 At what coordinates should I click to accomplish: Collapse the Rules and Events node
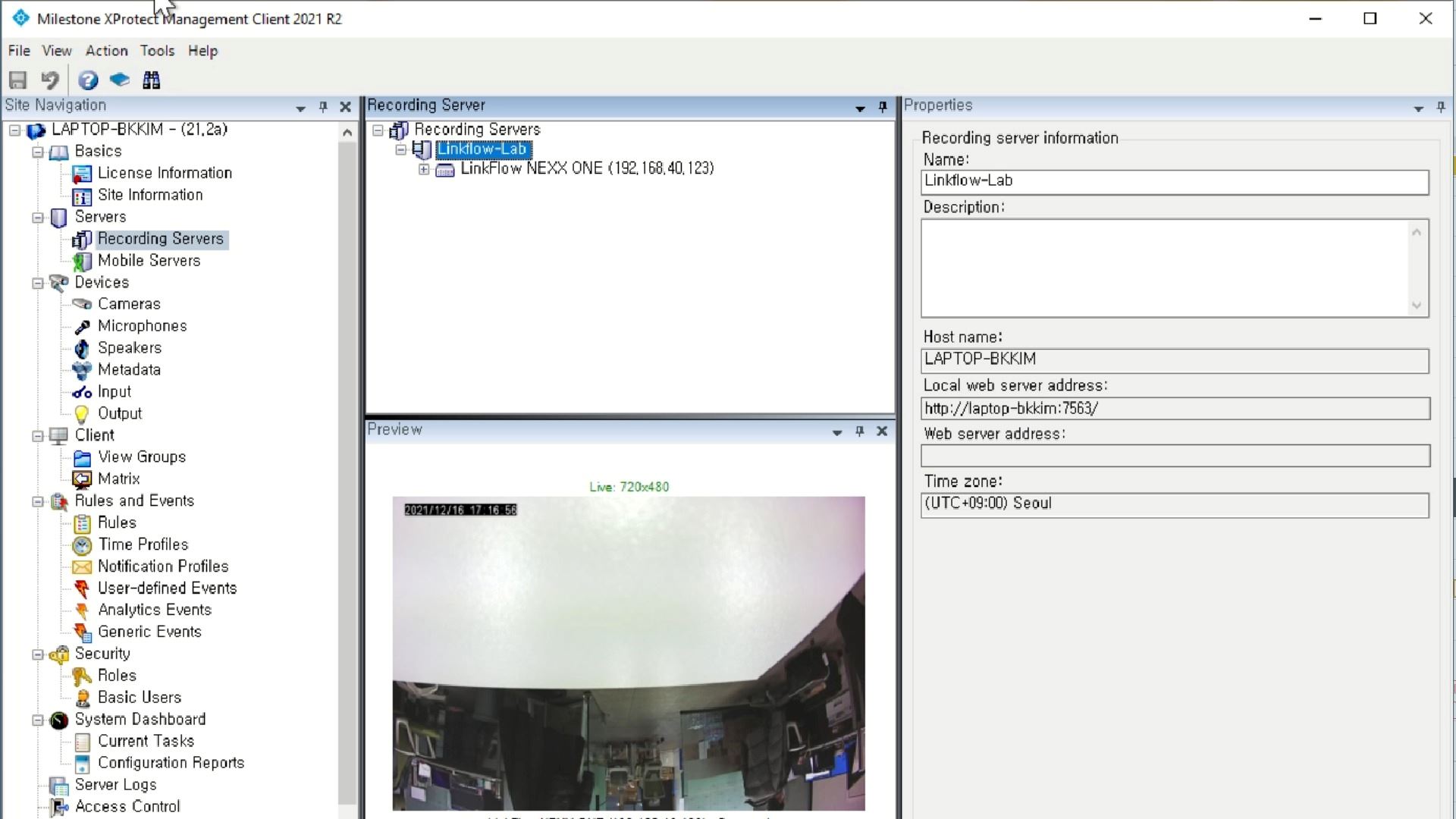pyautogui.click(x=37, y=502)
